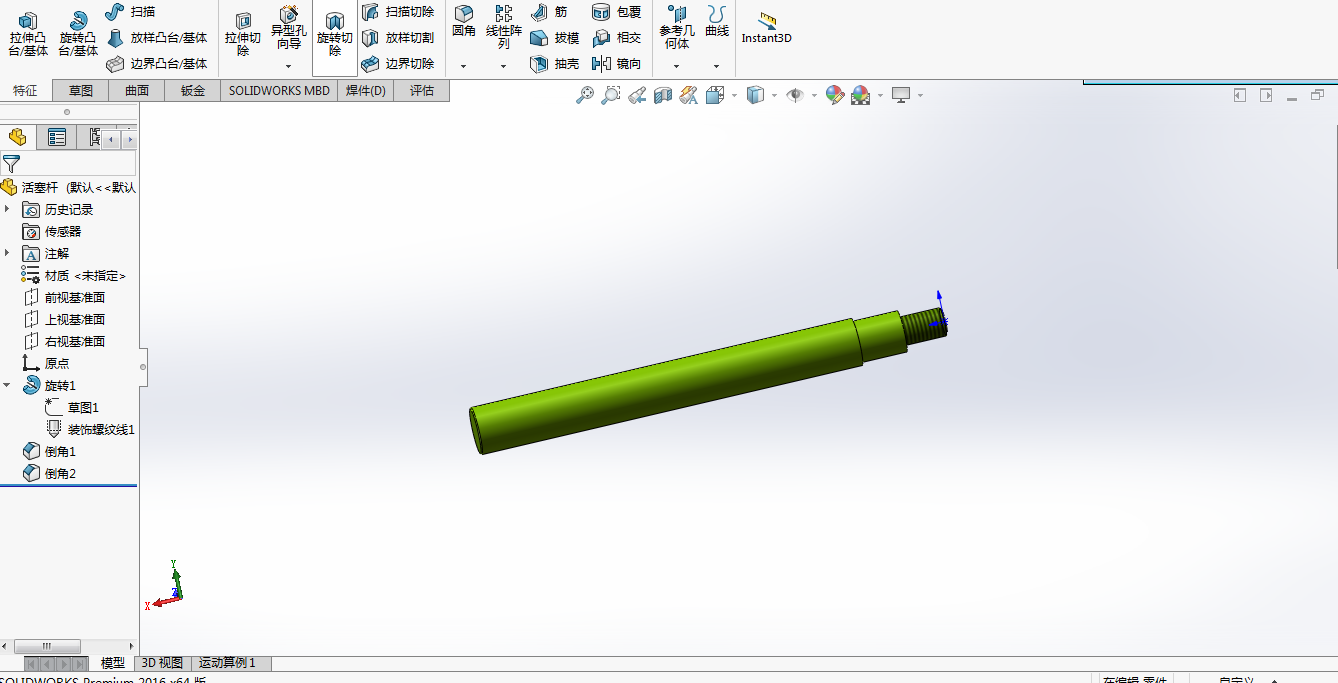The width and height of the screenshot is (1338, 683).
Task: Open the 评估 tab
Action: 422,91
